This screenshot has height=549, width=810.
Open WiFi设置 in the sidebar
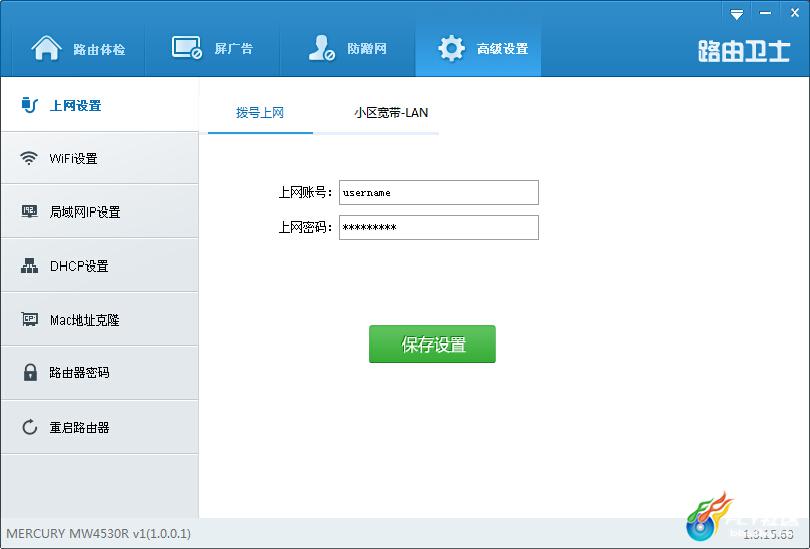(x=100, y=158)
